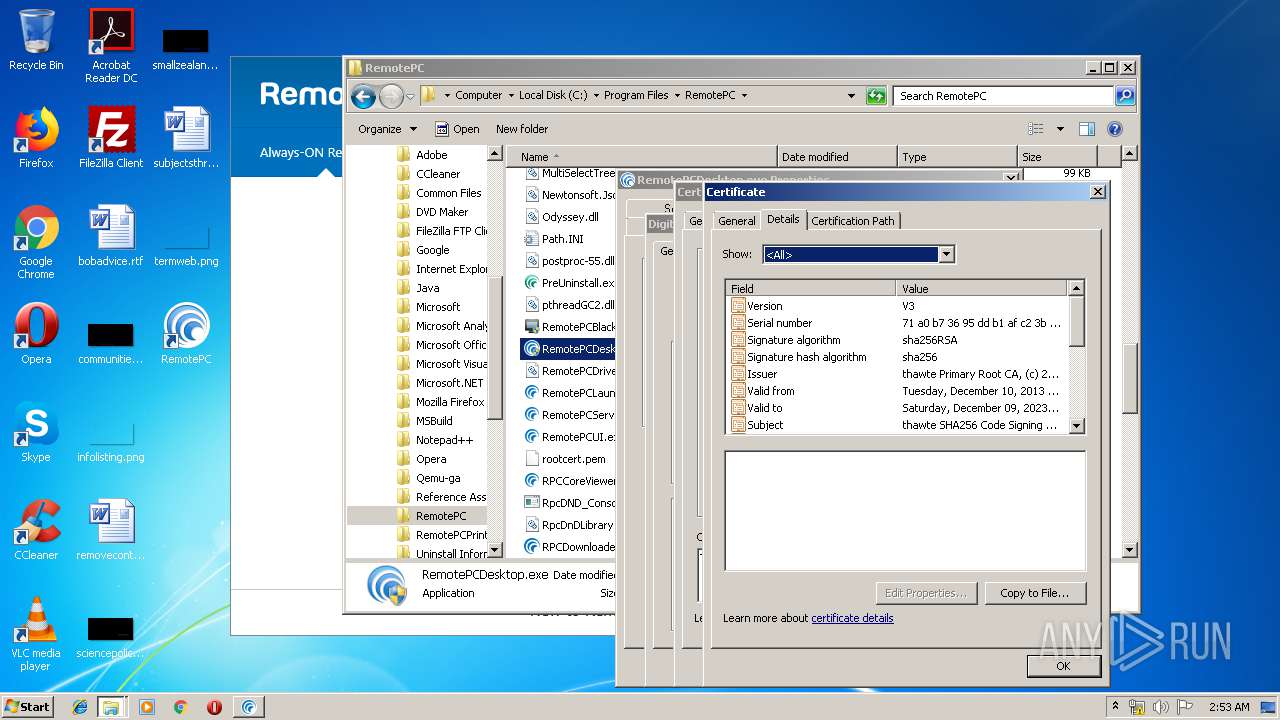This screenshot has height=720, width=1280.
Task: Show hidden system tray icons
Action: [x=1115, y=706]
